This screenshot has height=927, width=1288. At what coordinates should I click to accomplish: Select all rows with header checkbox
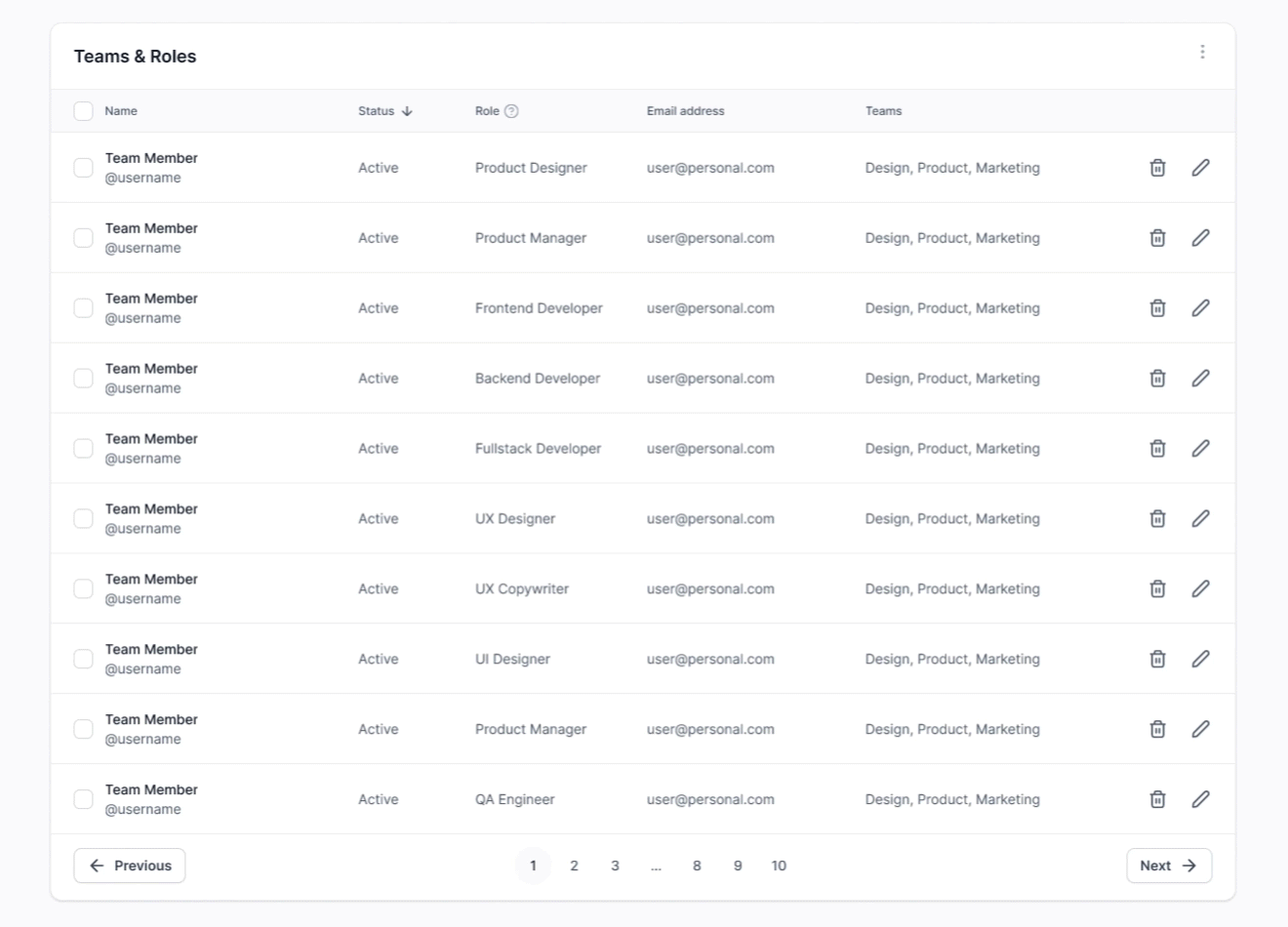pos(84,111)
